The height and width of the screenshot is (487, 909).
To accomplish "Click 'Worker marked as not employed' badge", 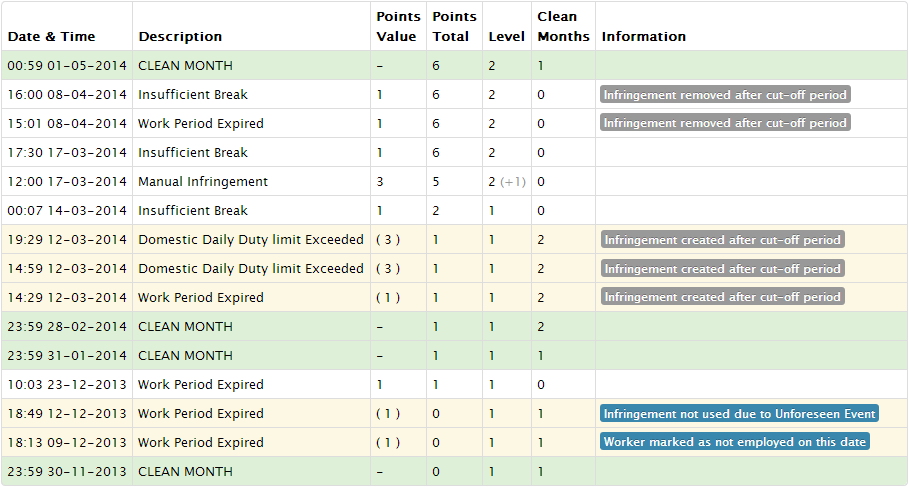I will (x=735, y=442).
